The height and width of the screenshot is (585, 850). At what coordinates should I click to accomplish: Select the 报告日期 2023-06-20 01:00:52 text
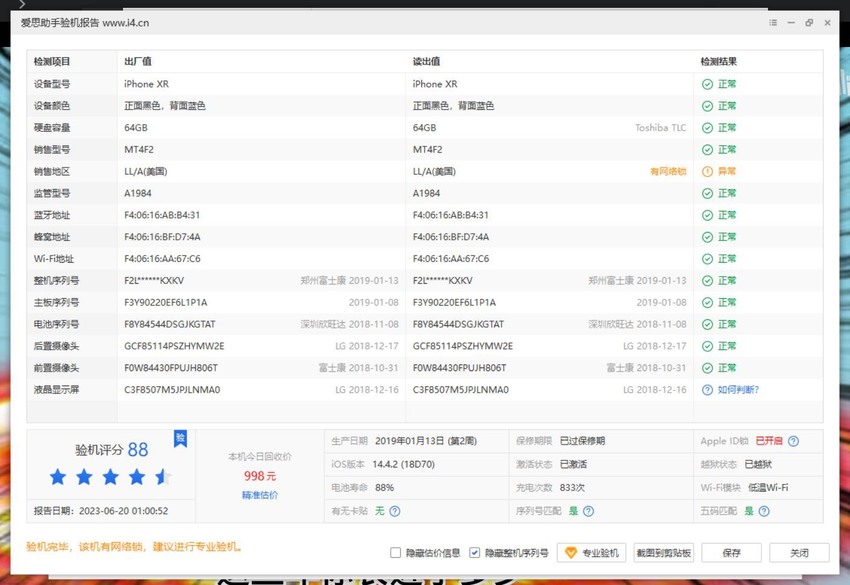coord(101,511)
